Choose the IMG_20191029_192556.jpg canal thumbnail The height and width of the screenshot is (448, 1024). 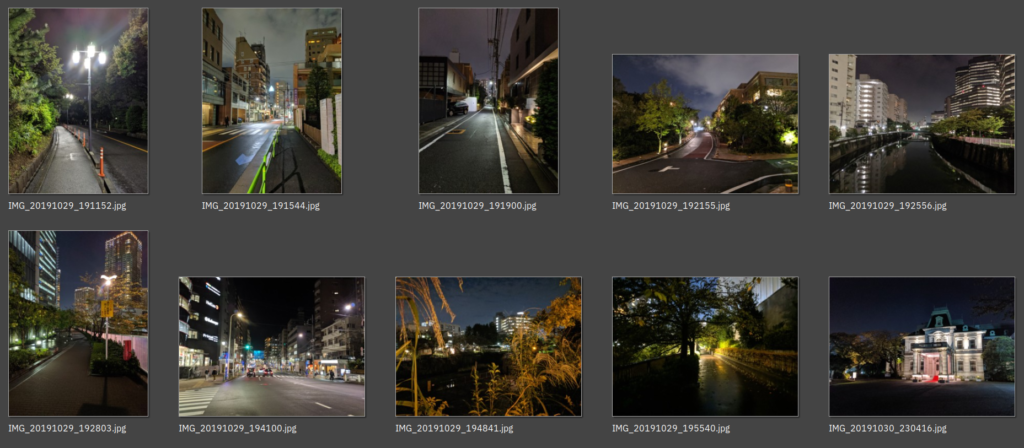921,124
